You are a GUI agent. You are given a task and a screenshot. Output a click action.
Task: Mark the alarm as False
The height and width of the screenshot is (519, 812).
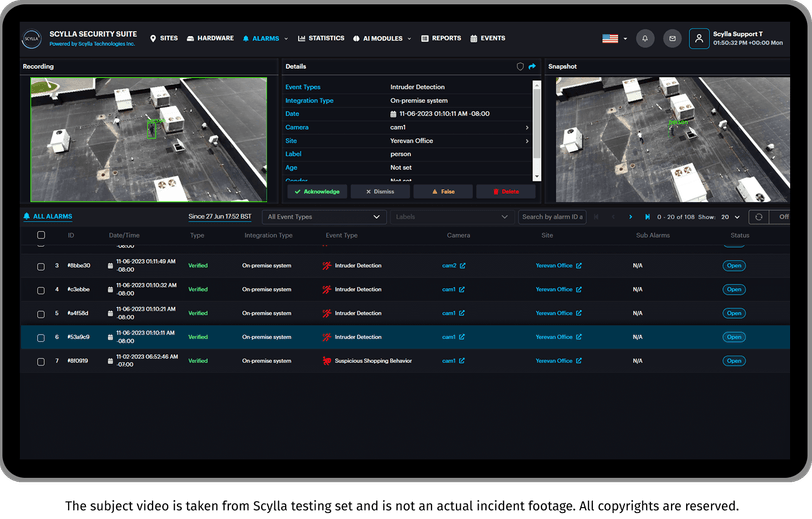point(443,192)
